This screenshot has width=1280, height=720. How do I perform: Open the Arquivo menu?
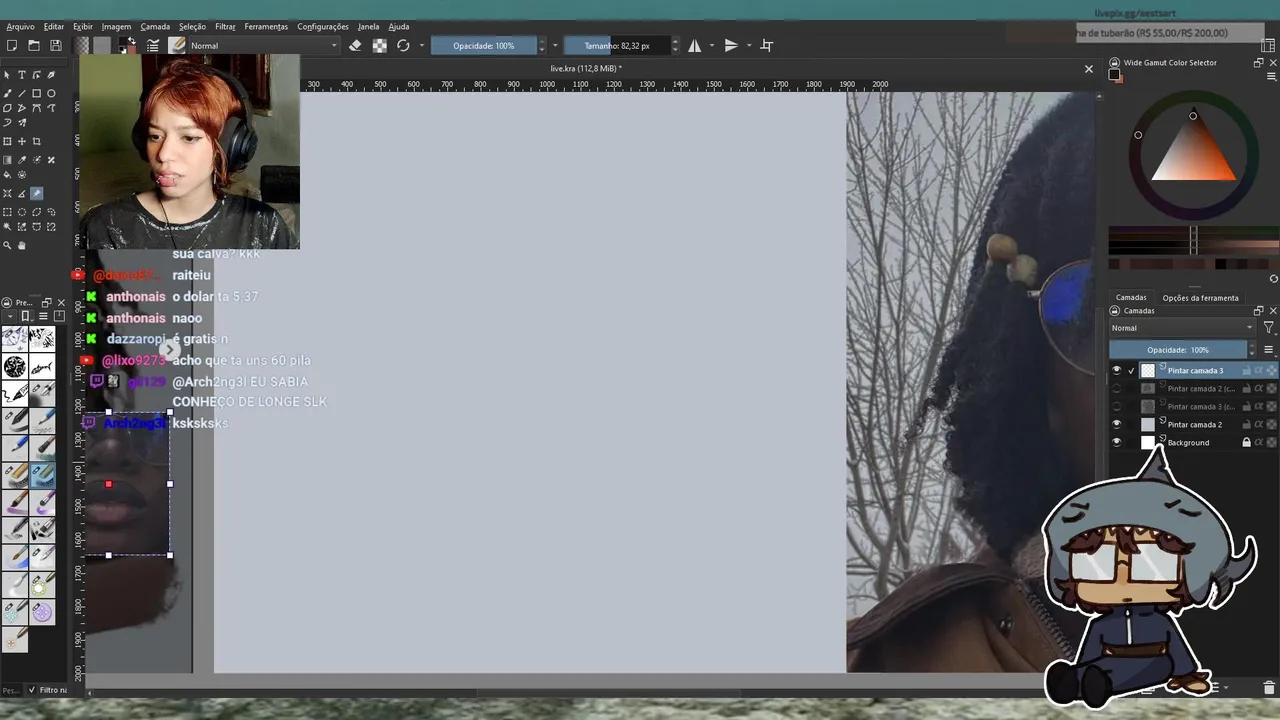click(20, 27)
